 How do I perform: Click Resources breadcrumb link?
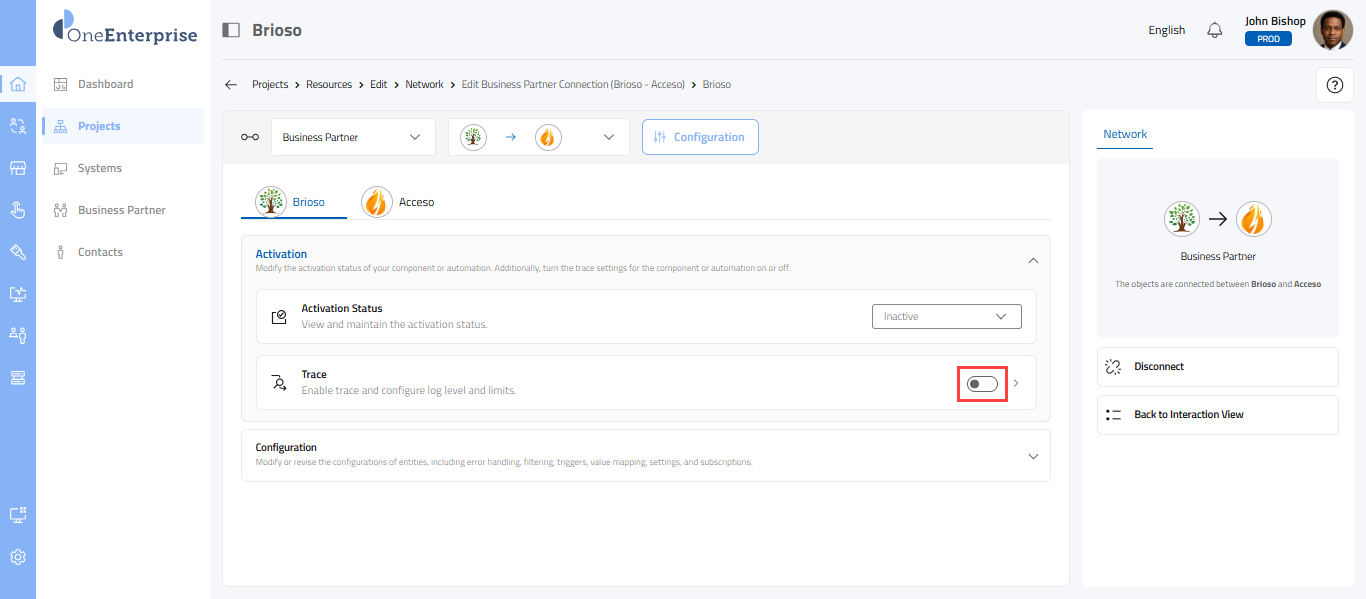click(x=329, y=85)
